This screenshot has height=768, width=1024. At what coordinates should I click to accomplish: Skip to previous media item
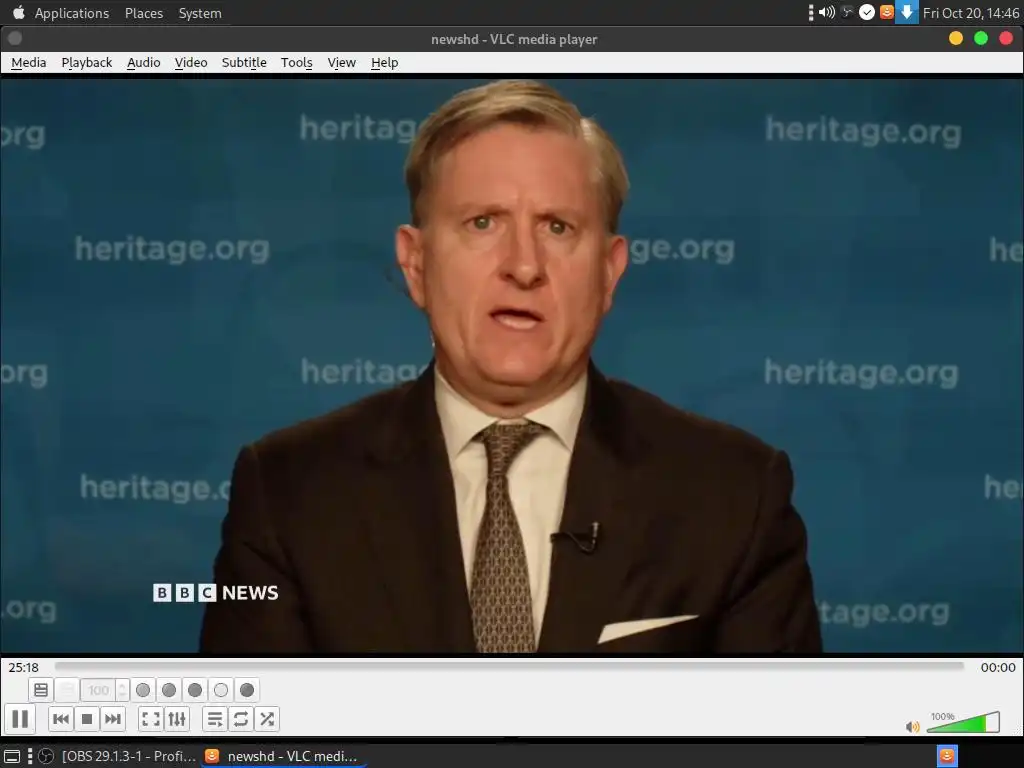pyautogui.click(x=61, y=719)
